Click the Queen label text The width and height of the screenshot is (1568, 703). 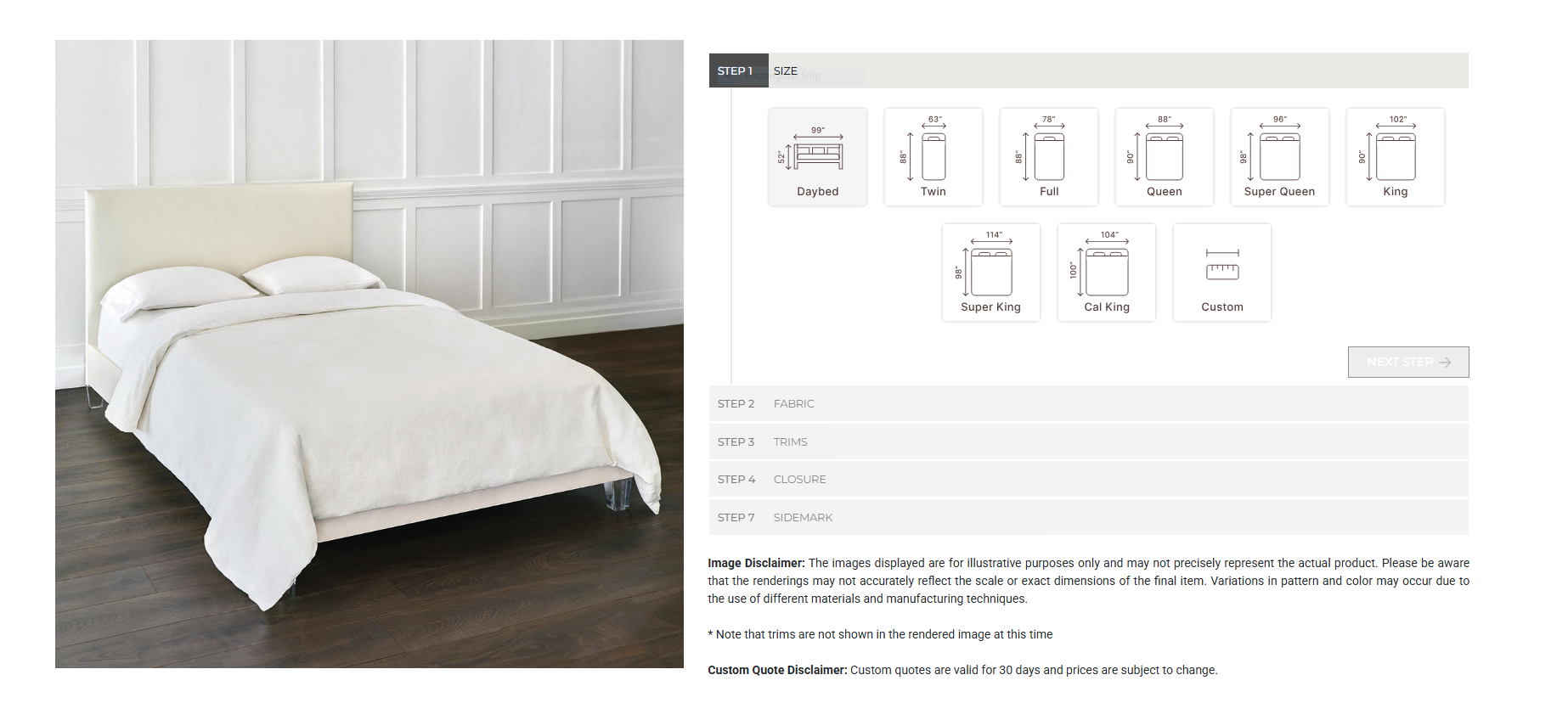1164,192
